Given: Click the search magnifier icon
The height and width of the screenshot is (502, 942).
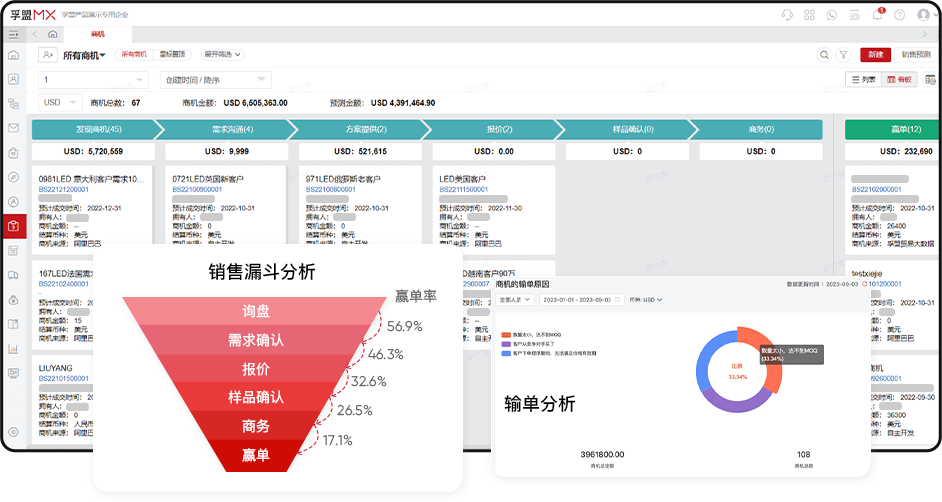Looking at the screenshot, I should (824, 55).
